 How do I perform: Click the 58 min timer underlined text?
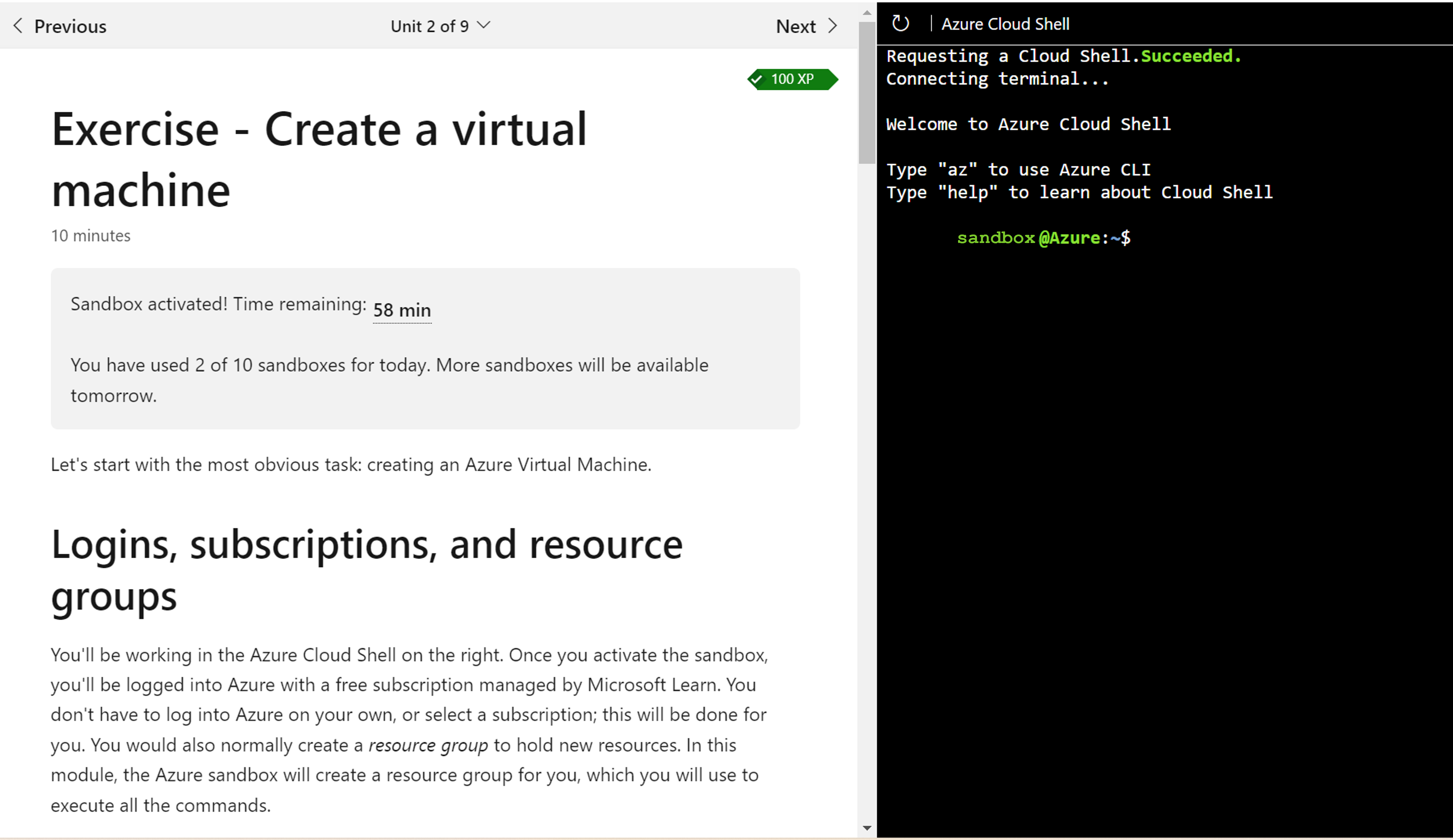(x=401, y=309)
